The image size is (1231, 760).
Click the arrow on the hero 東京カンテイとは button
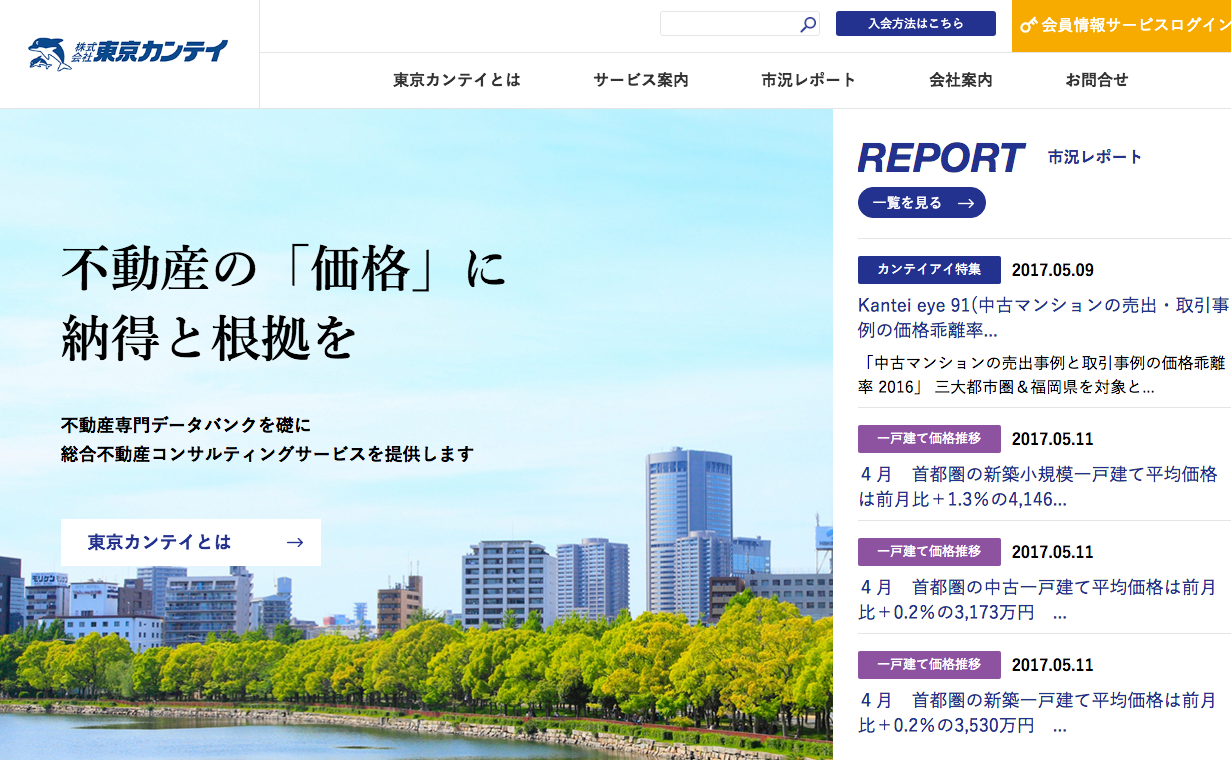tap(294, 542)
